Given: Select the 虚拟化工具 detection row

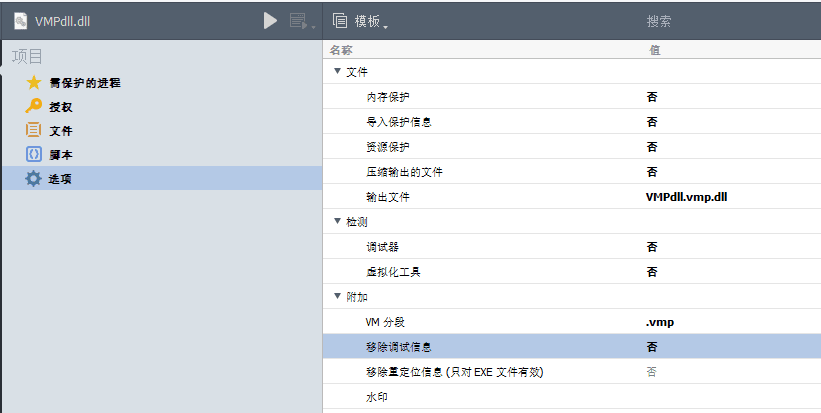Looking at the screenshot, I should click(x=572, y=272).
